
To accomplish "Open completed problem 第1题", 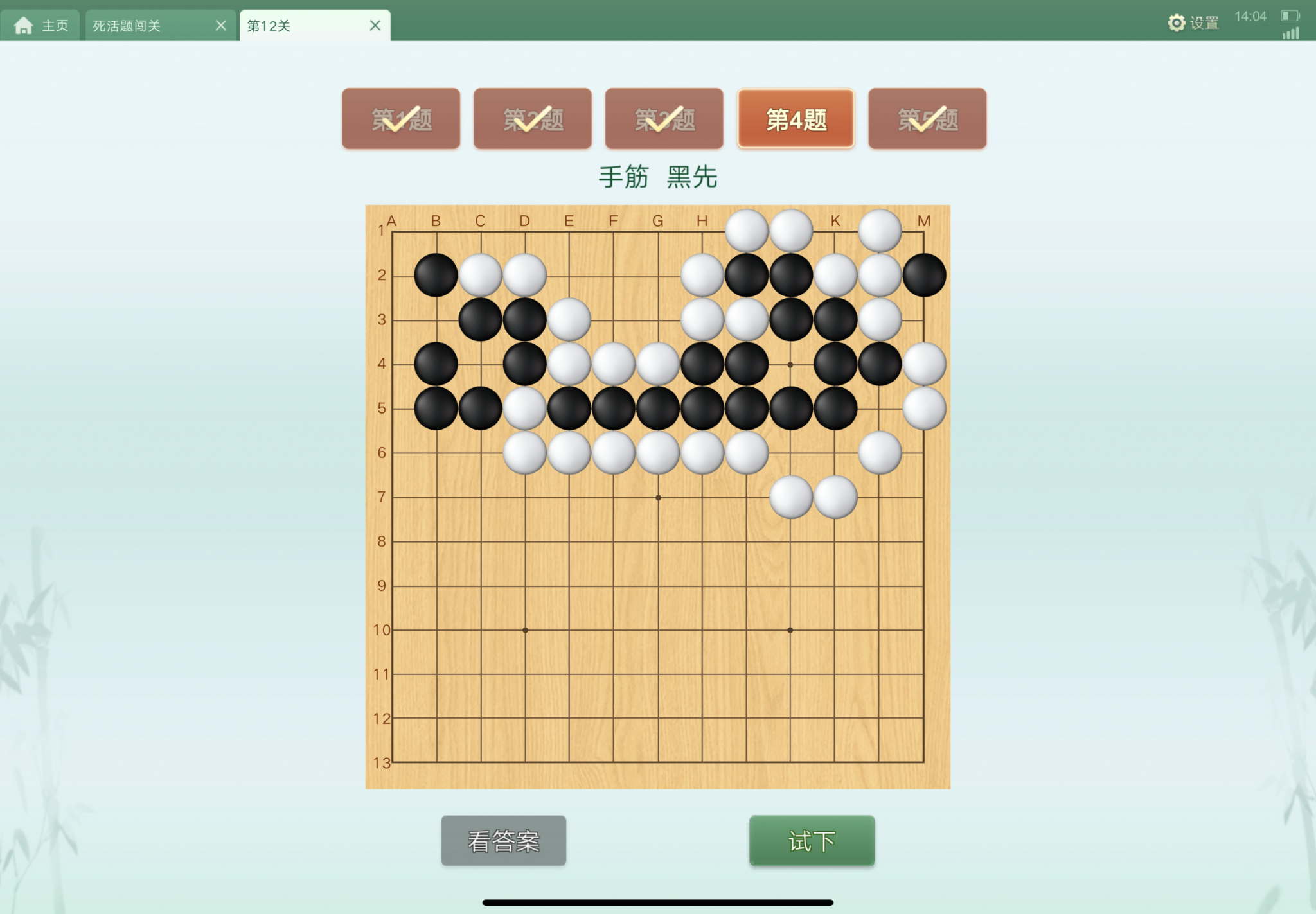I will click(401, 119).
